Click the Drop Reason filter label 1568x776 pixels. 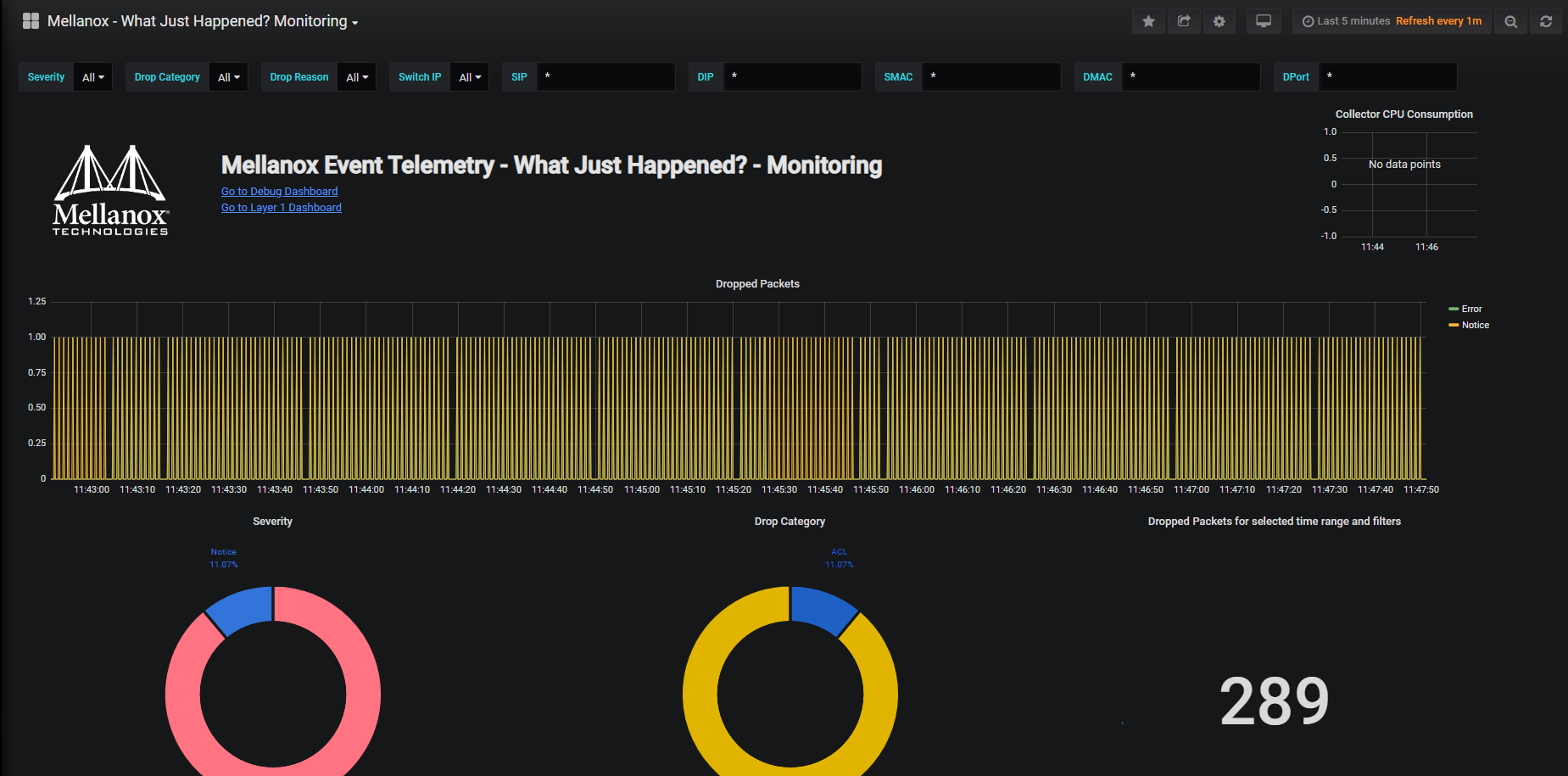tap(299, 77)
